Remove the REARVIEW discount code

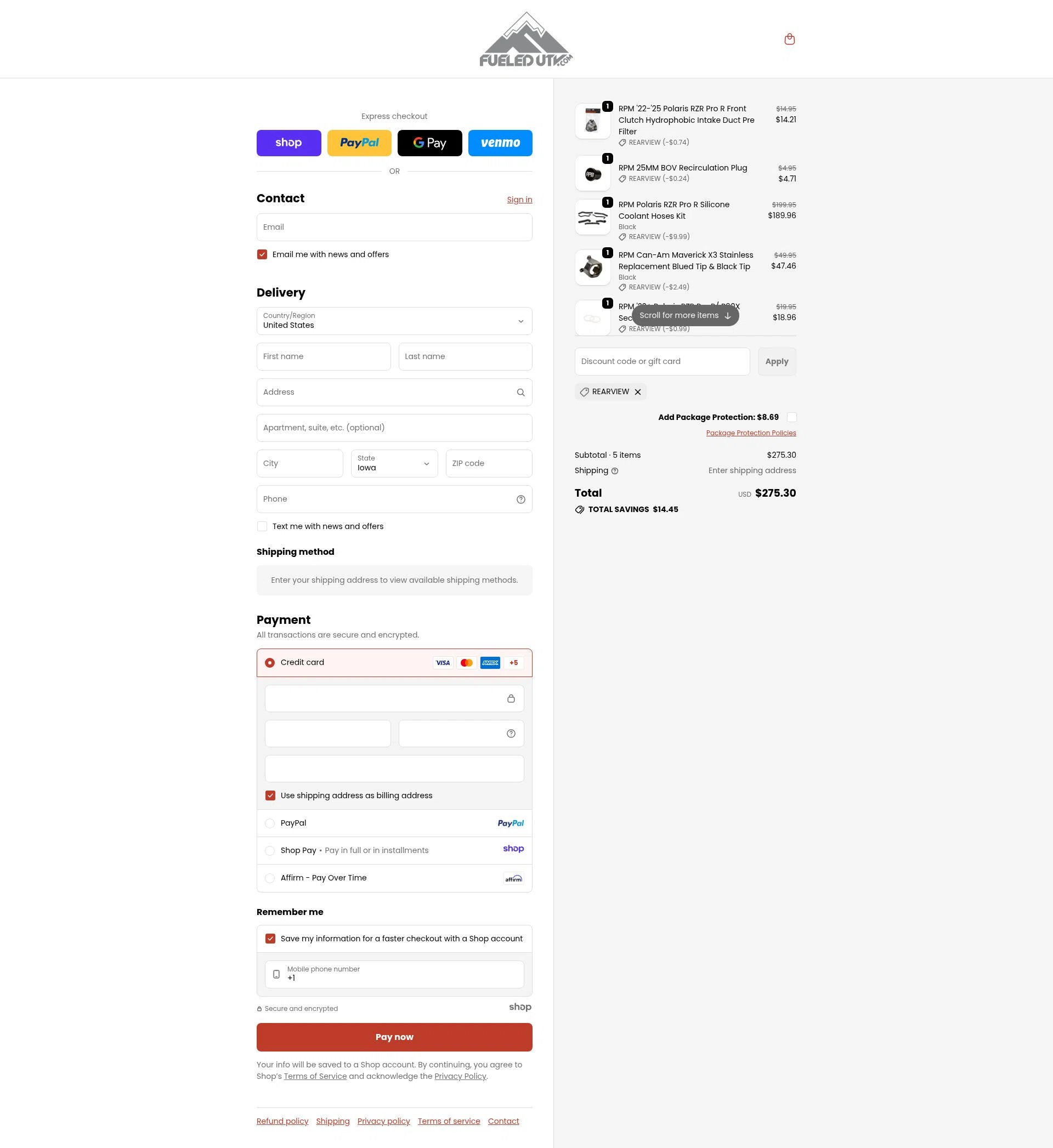638,392
